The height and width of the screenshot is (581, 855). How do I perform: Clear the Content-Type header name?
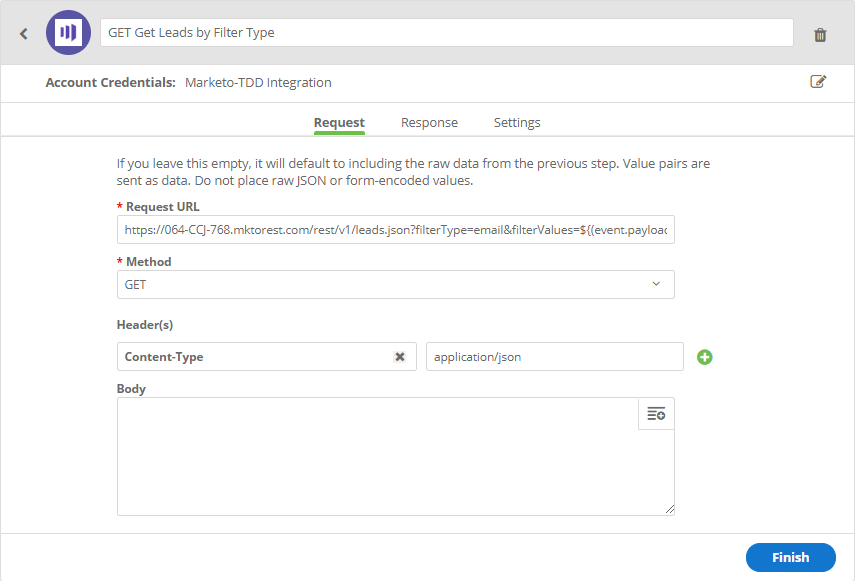pos(400,357)
